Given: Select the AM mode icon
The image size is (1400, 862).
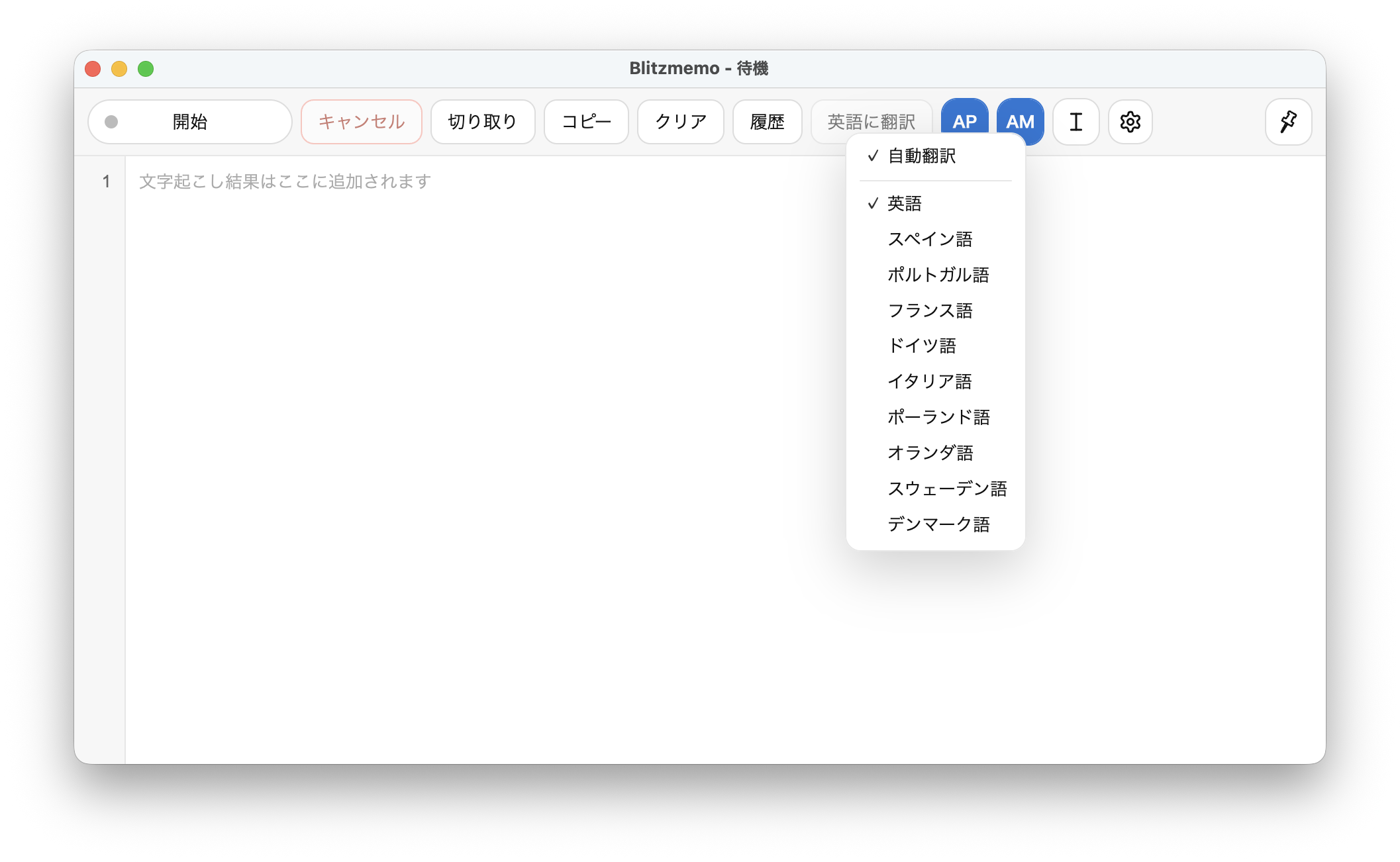Looking at the screenshot, I should pos(1020,121).
